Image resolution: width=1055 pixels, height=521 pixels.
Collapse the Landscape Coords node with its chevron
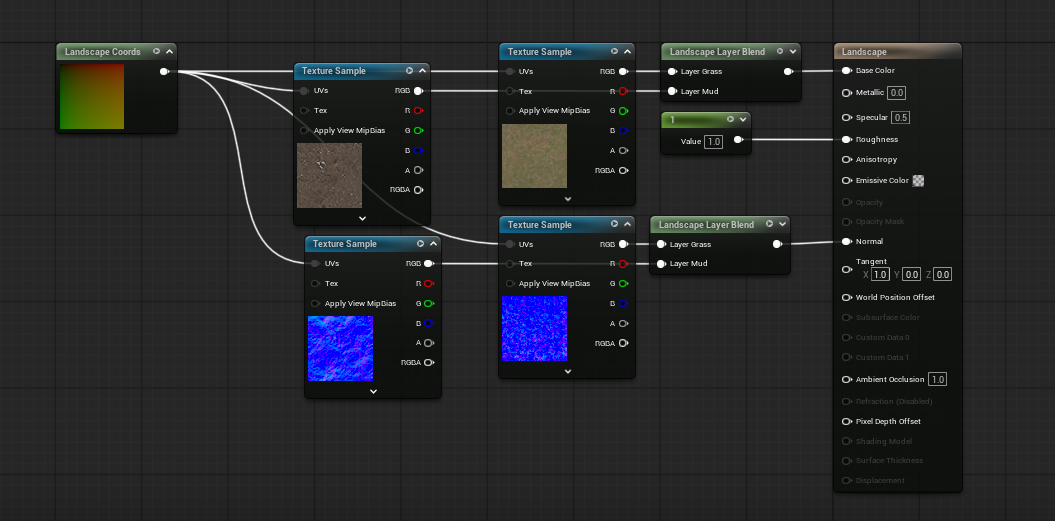(x=169, y=51)
